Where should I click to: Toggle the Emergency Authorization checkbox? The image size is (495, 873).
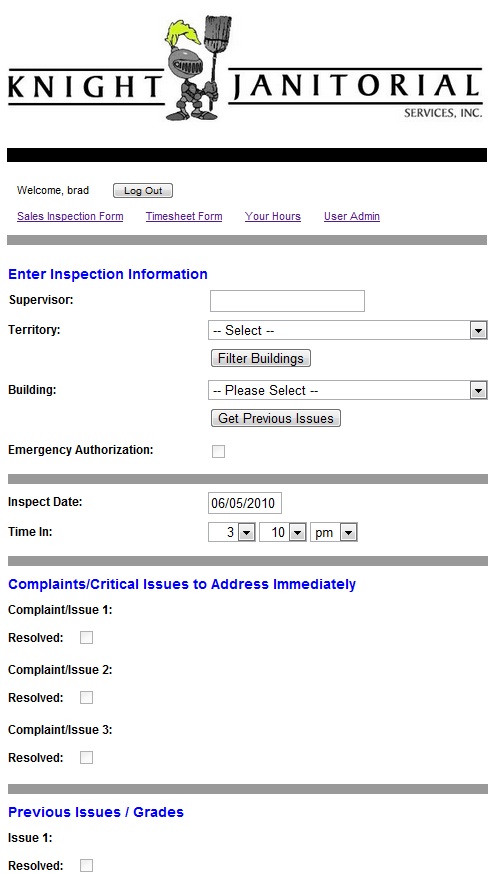(218, 451)
